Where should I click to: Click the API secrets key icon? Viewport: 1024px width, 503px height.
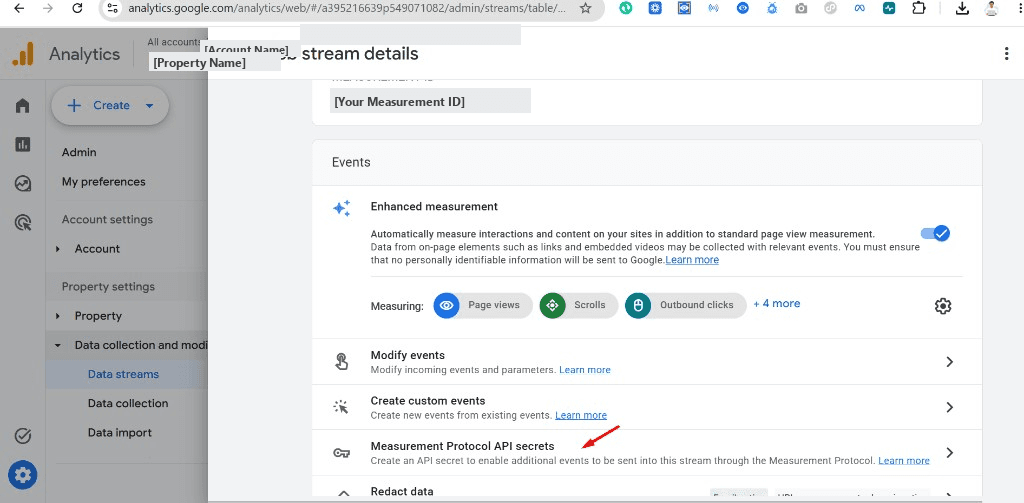click(x=341, y=453)
